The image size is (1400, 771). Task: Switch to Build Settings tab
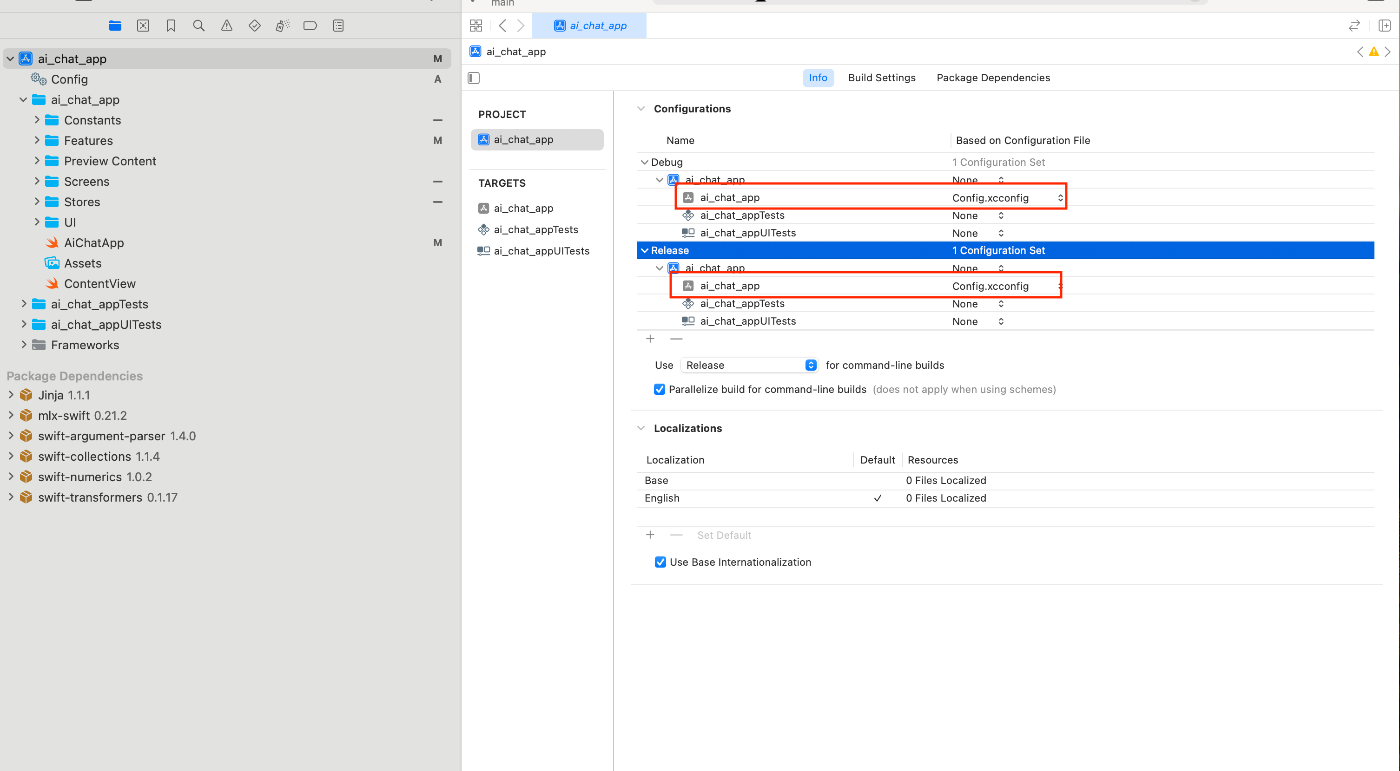coord(882,78)
